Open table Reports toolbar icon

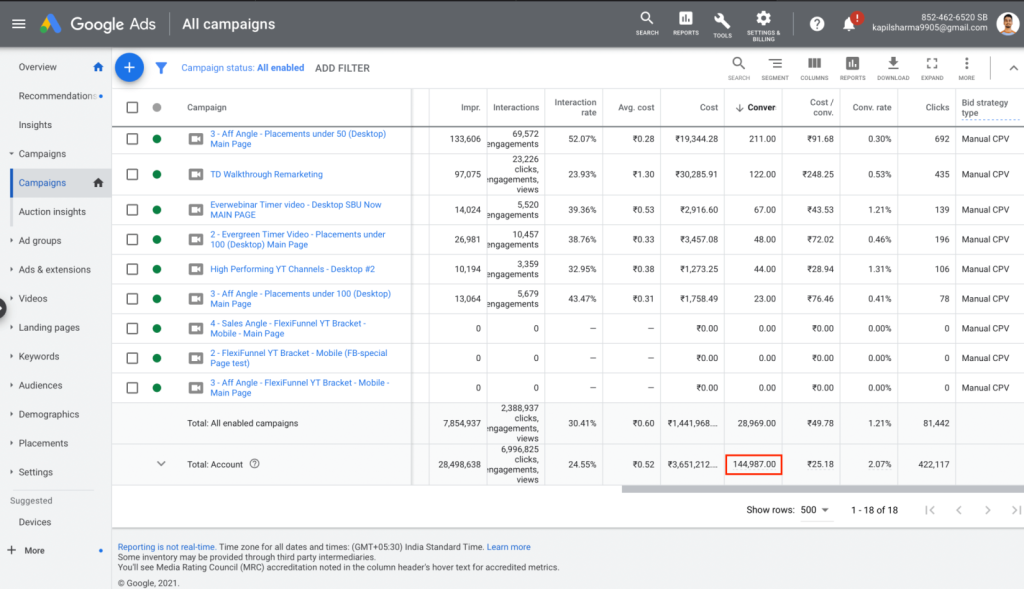[852, 68]
